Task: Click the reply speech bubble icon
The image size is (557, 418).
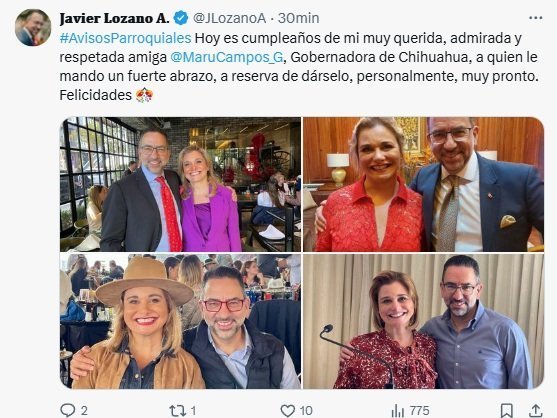Action: 67,410
